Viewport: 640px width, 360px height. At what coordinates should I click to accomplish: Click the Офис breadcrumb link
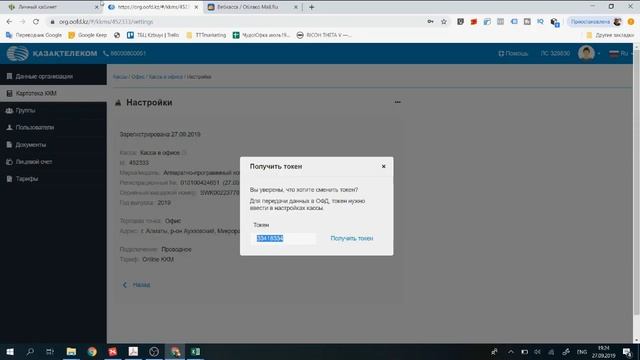(x=138, y=77)
